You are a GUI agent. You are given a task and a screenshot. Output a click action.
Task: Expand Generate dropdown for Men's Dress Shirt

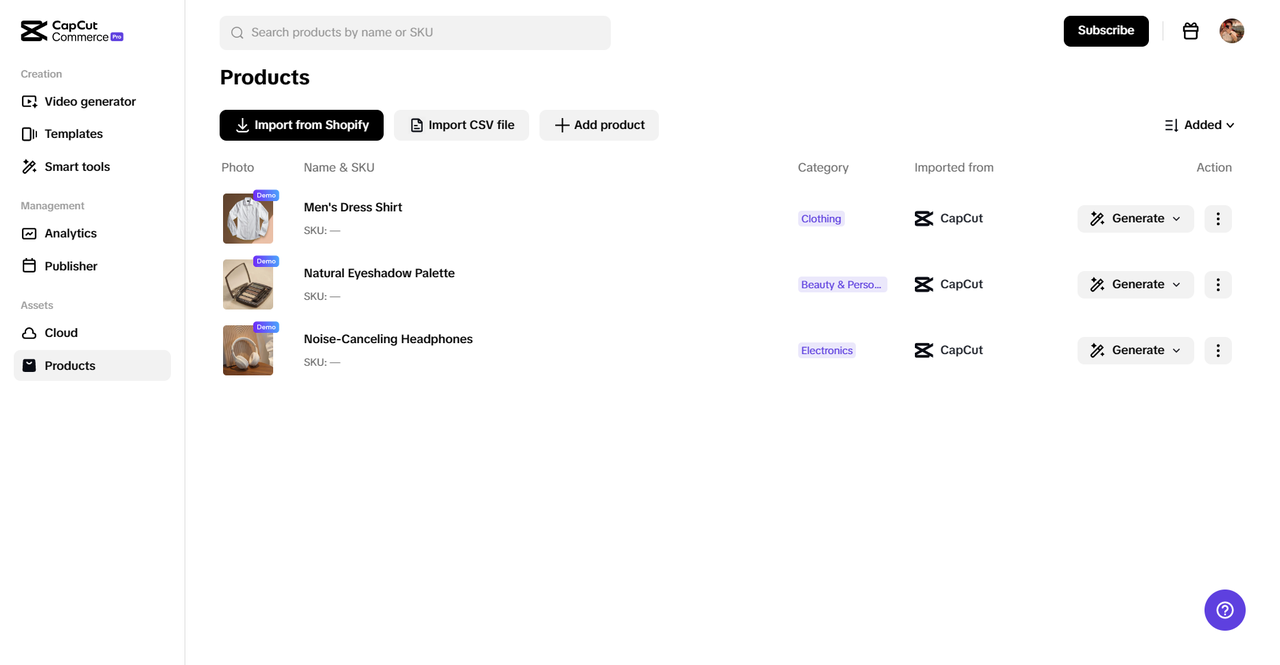tap(1176, 219)
